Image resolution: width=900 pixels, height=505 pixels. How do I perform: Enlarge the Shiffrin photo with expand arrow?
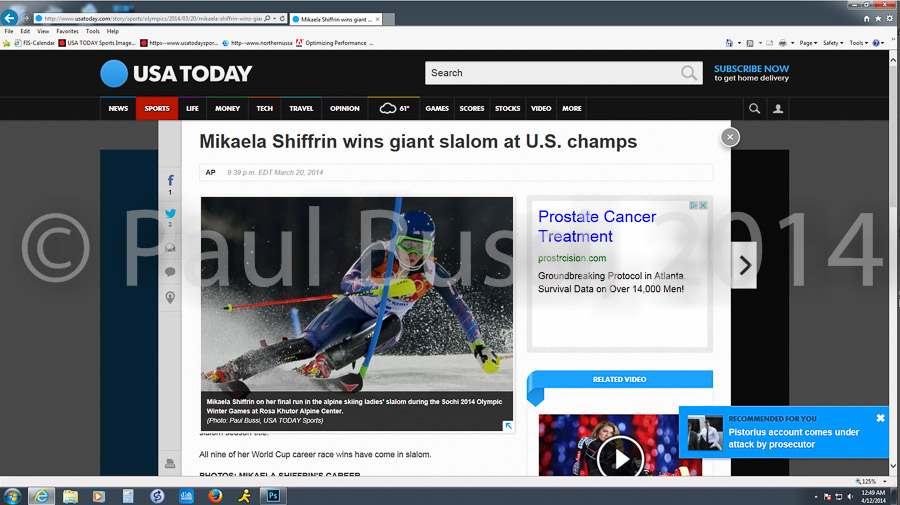click(x=508, y=425)
